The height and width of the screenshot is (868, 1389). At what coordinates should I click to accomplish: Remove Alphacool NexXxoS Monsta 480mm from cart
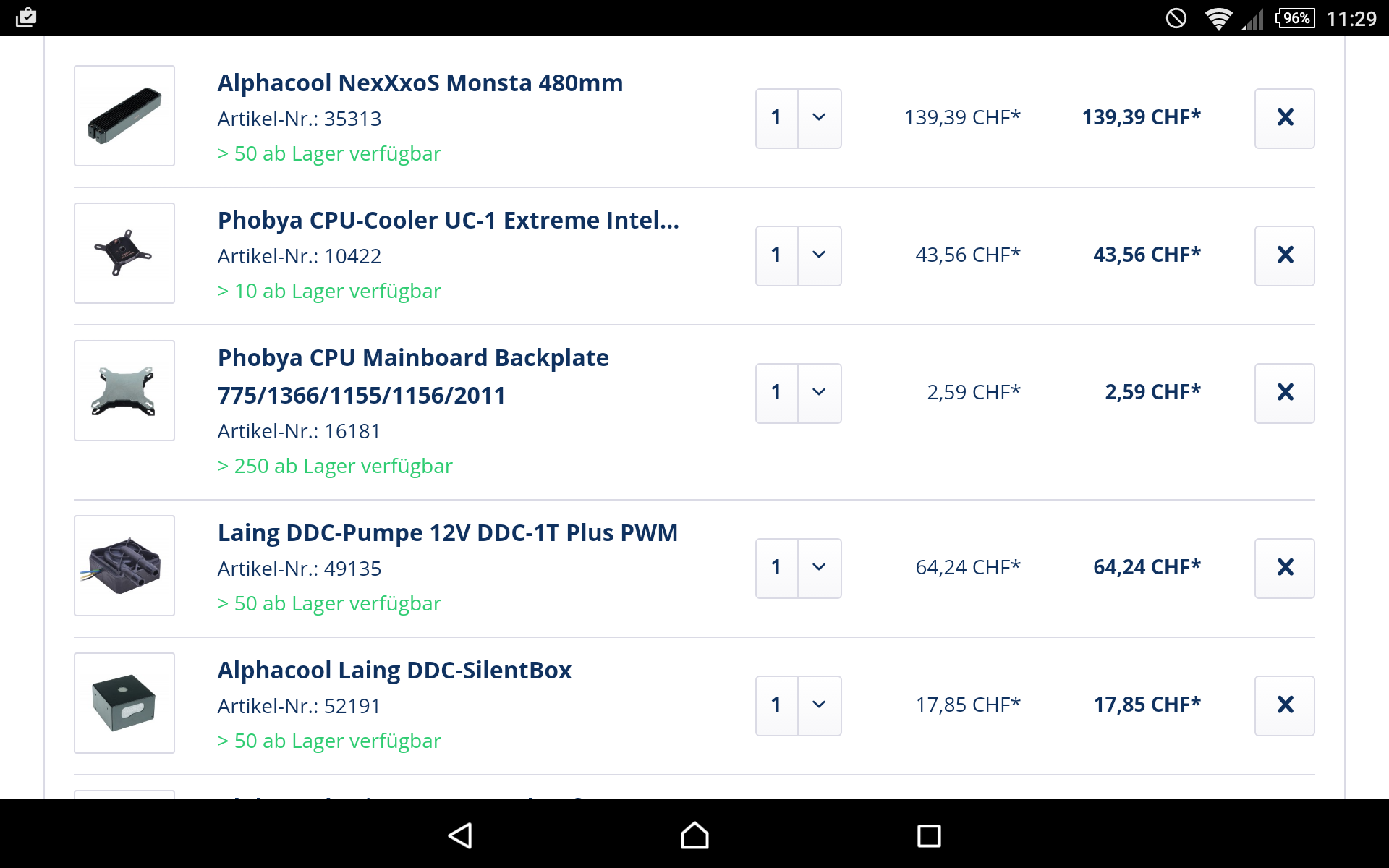tap(1284, 118)
